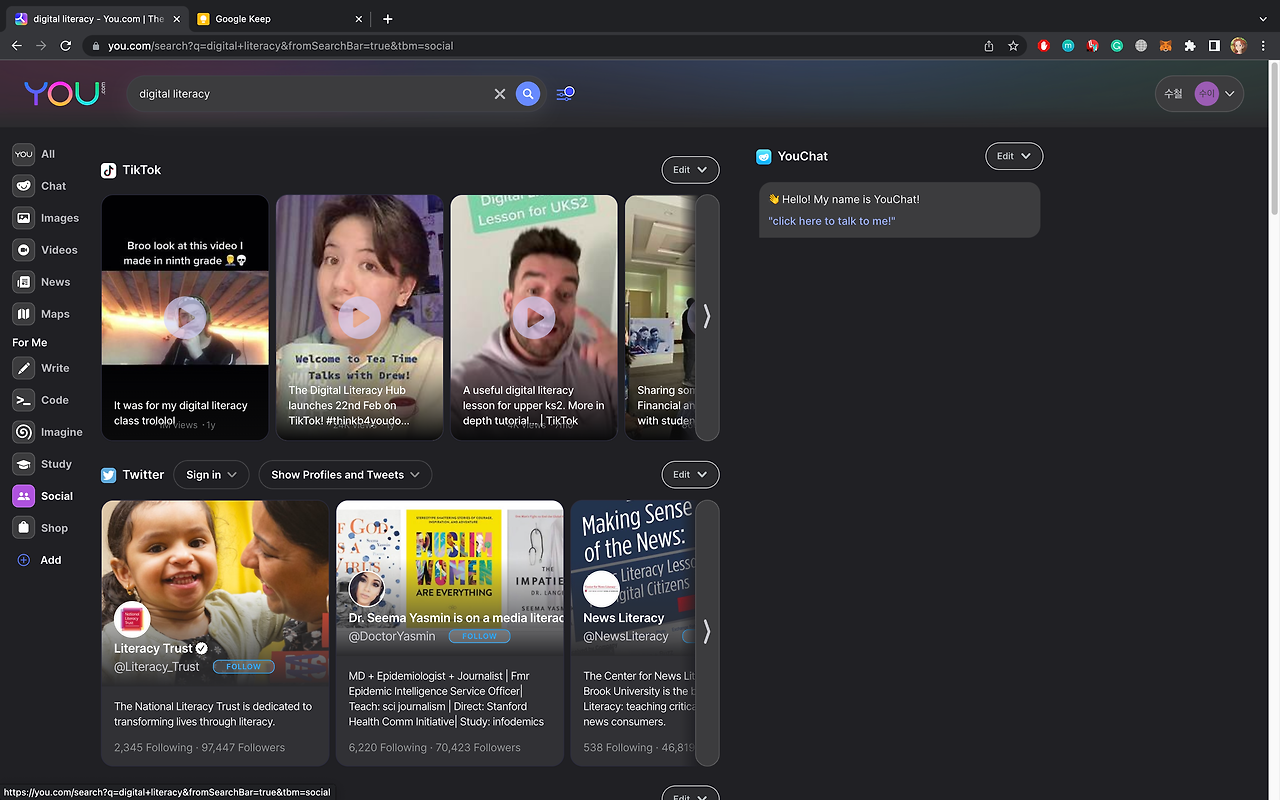Open the Images sidebar icon
Screen dimensions: 1280x800
tap(23, 218)
